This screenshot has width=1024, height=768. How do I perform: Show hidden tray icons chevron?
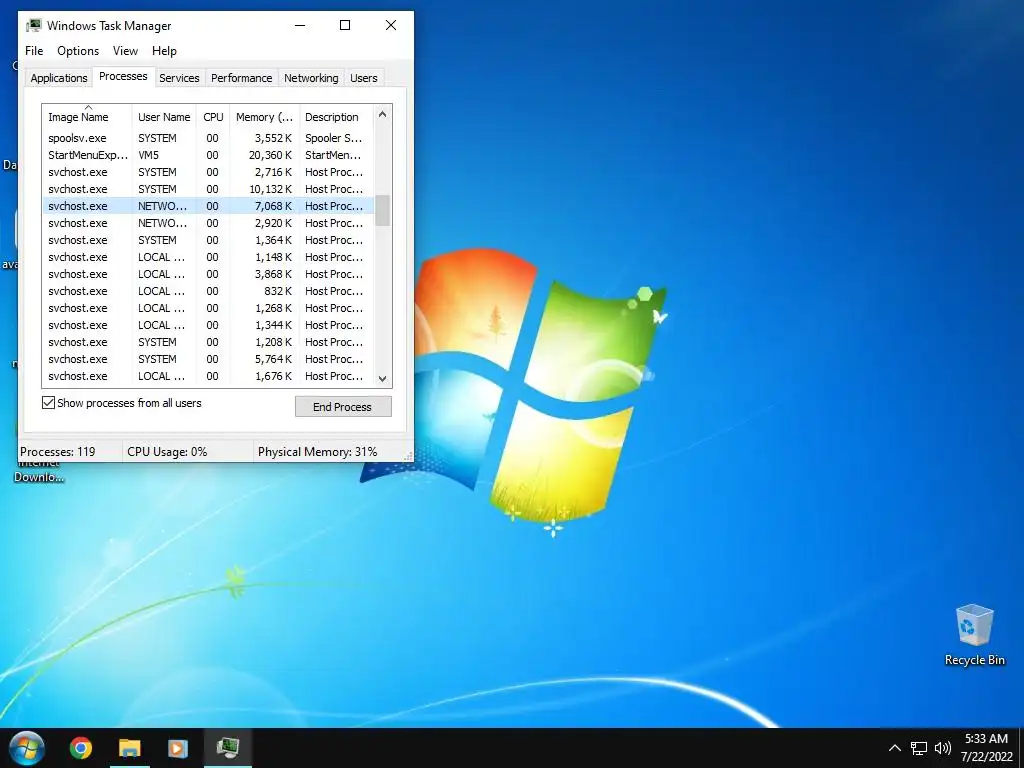point(895,748)
